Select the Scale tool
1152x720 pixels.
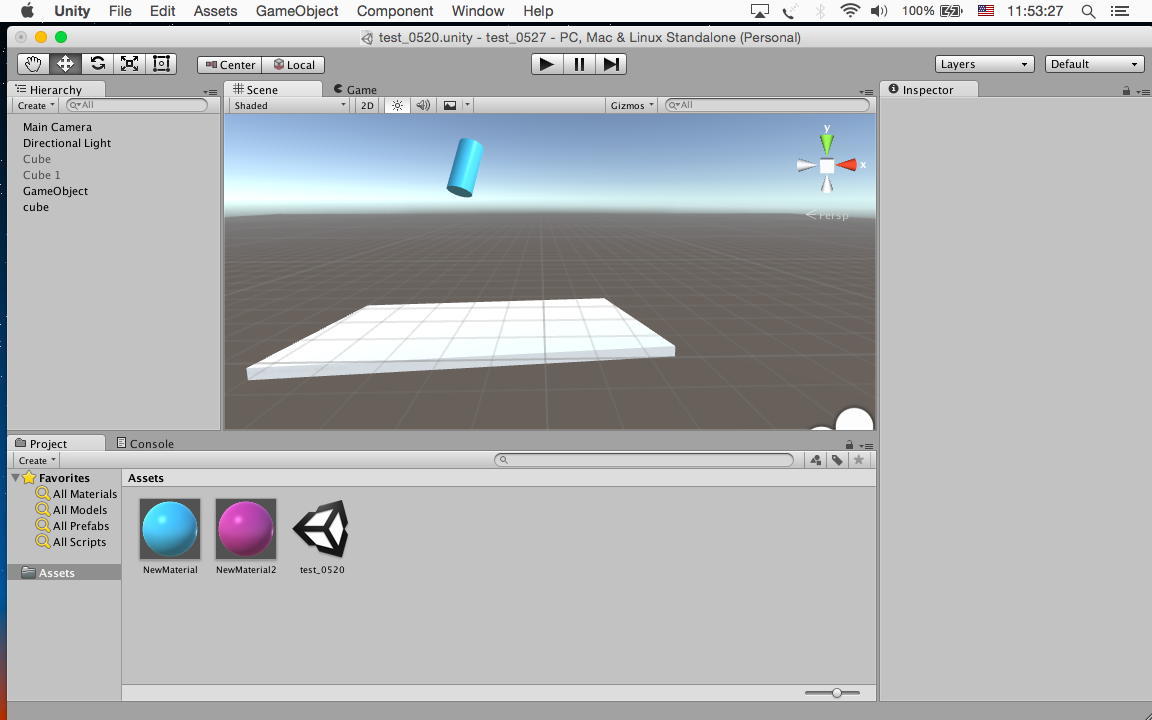(x=129, y=64)
